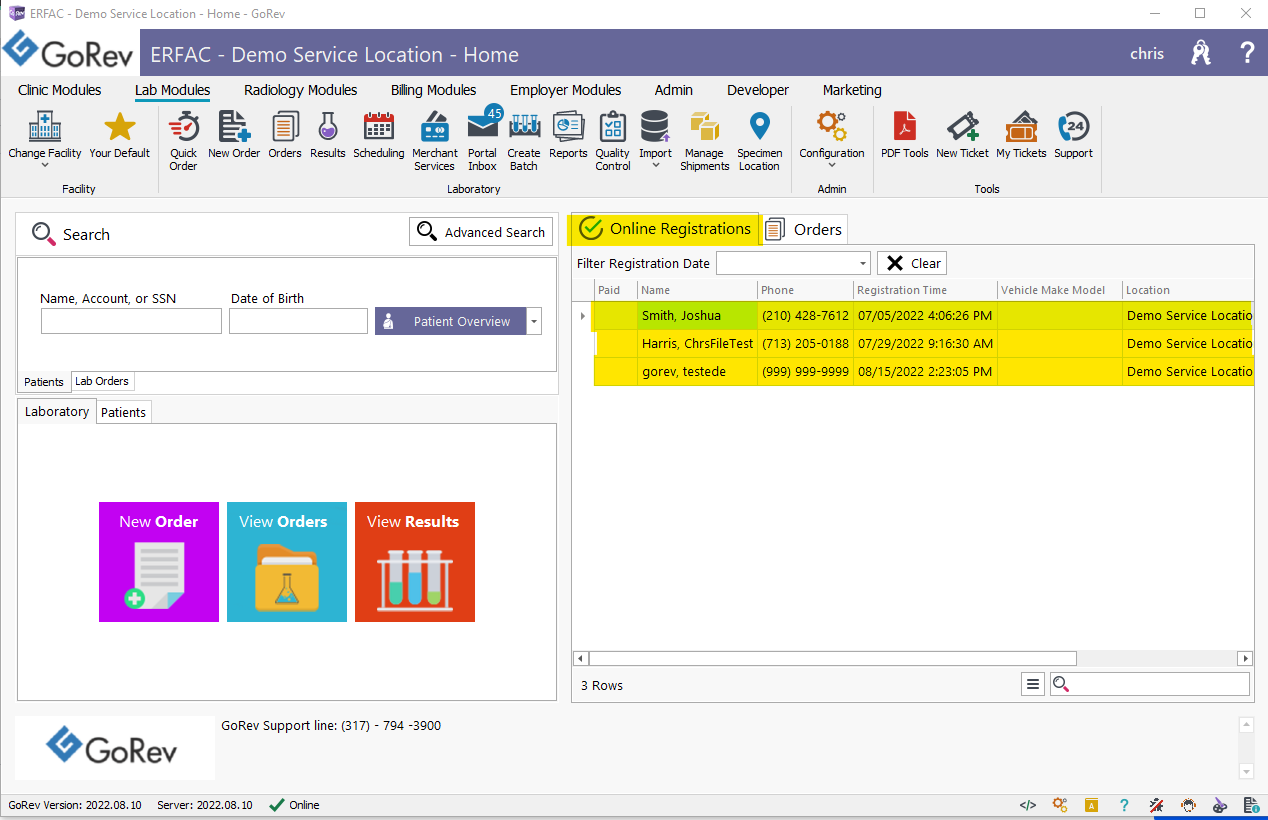Viewport: 1268px width, 820px height.
Task: Open Advanced Search
Action: [480, 231]
